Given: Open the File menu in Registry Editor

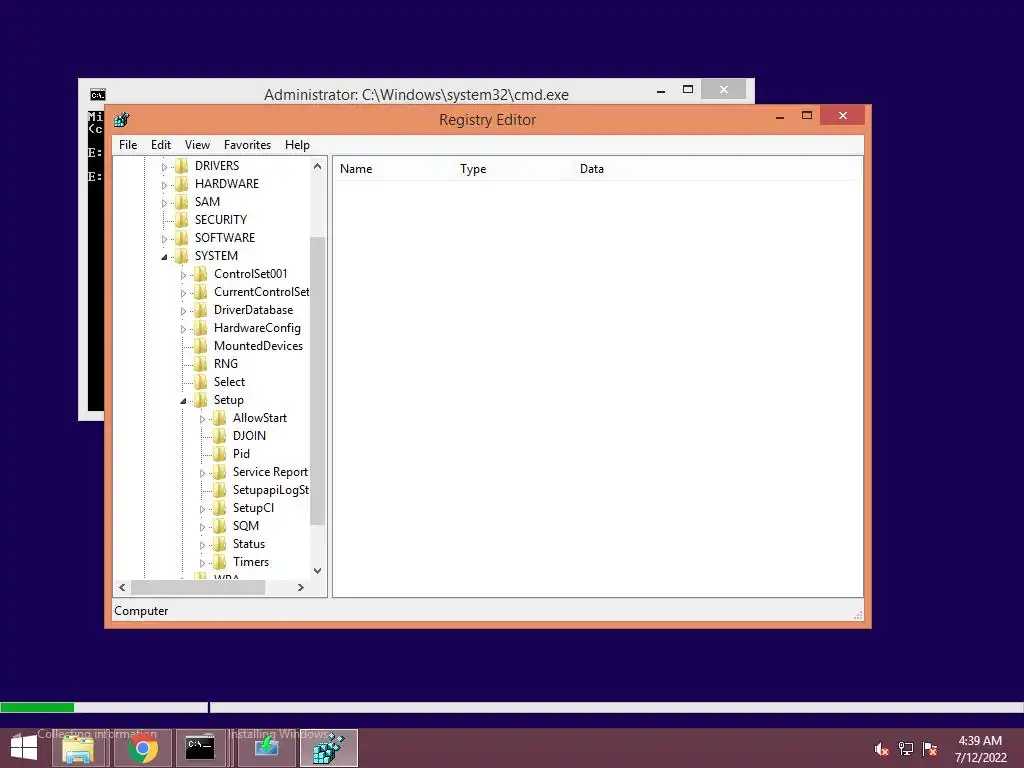Looking at the screenshot, I should point(128,145).
